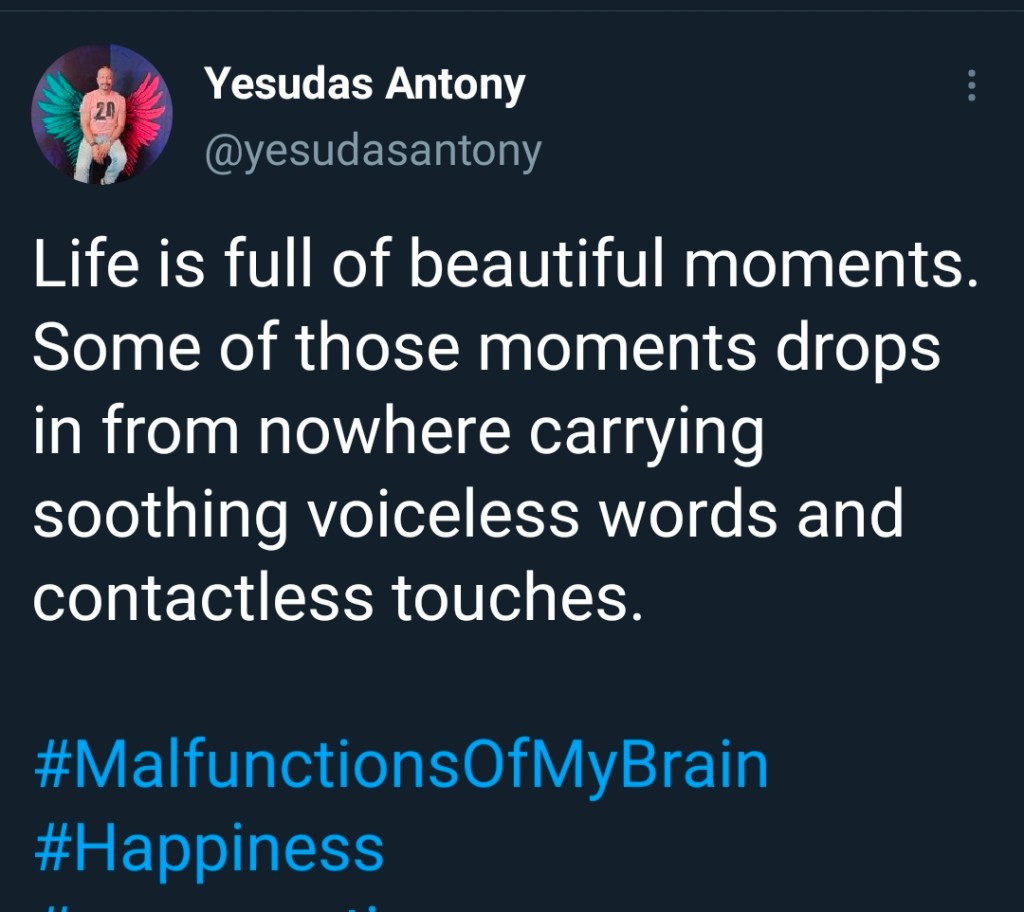Open the tweet's three-dot more options menu
The height and width of the screenshot is (912, 1024).
tap(971, 86)
